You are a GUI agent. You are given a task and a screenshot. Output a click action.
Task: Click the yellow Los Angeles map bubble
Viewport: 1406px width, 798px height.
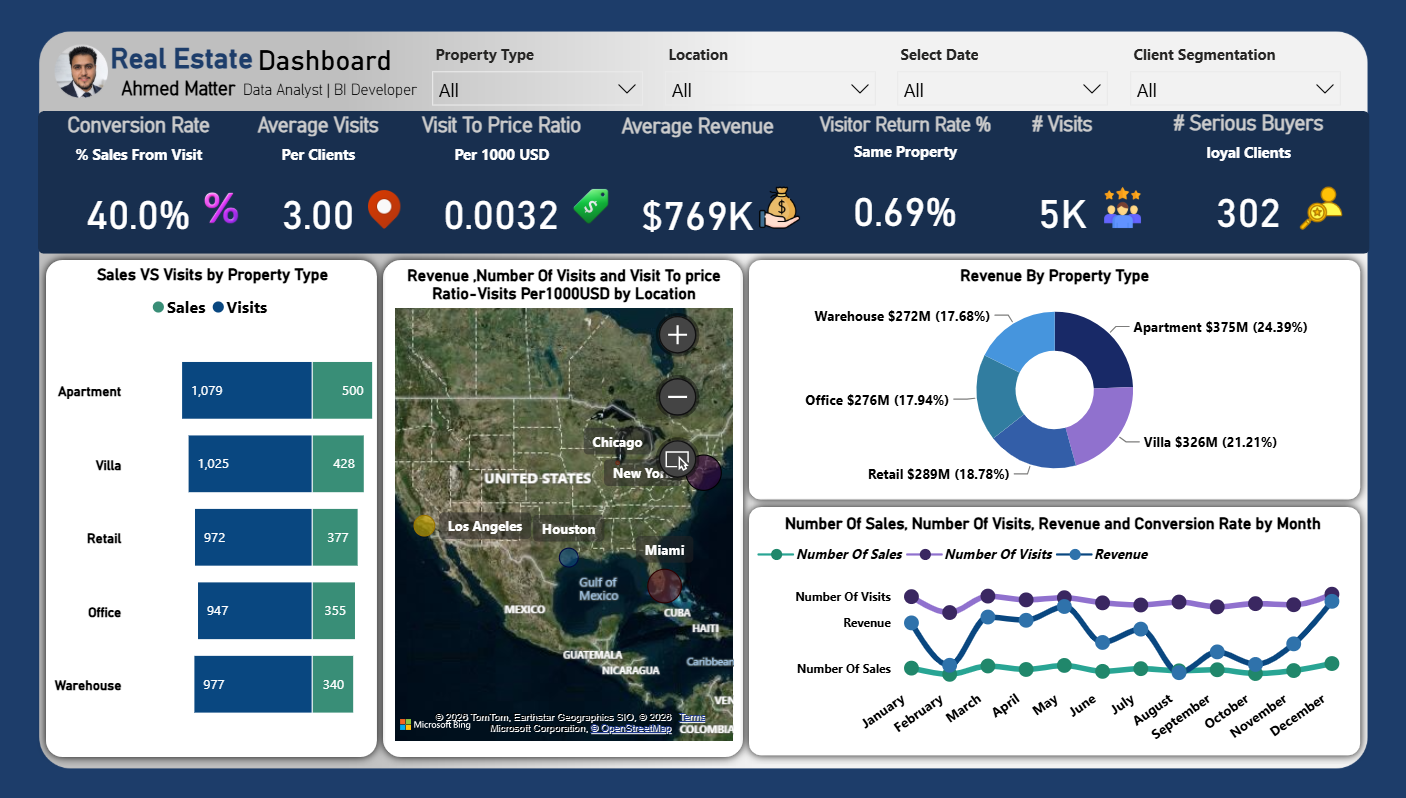click(424, 526)
